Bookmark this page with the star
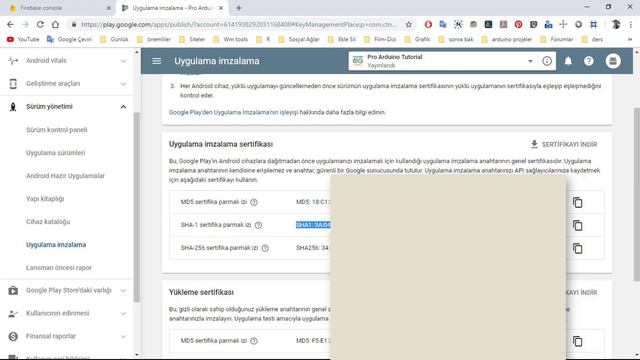 [x=409, y=24]
